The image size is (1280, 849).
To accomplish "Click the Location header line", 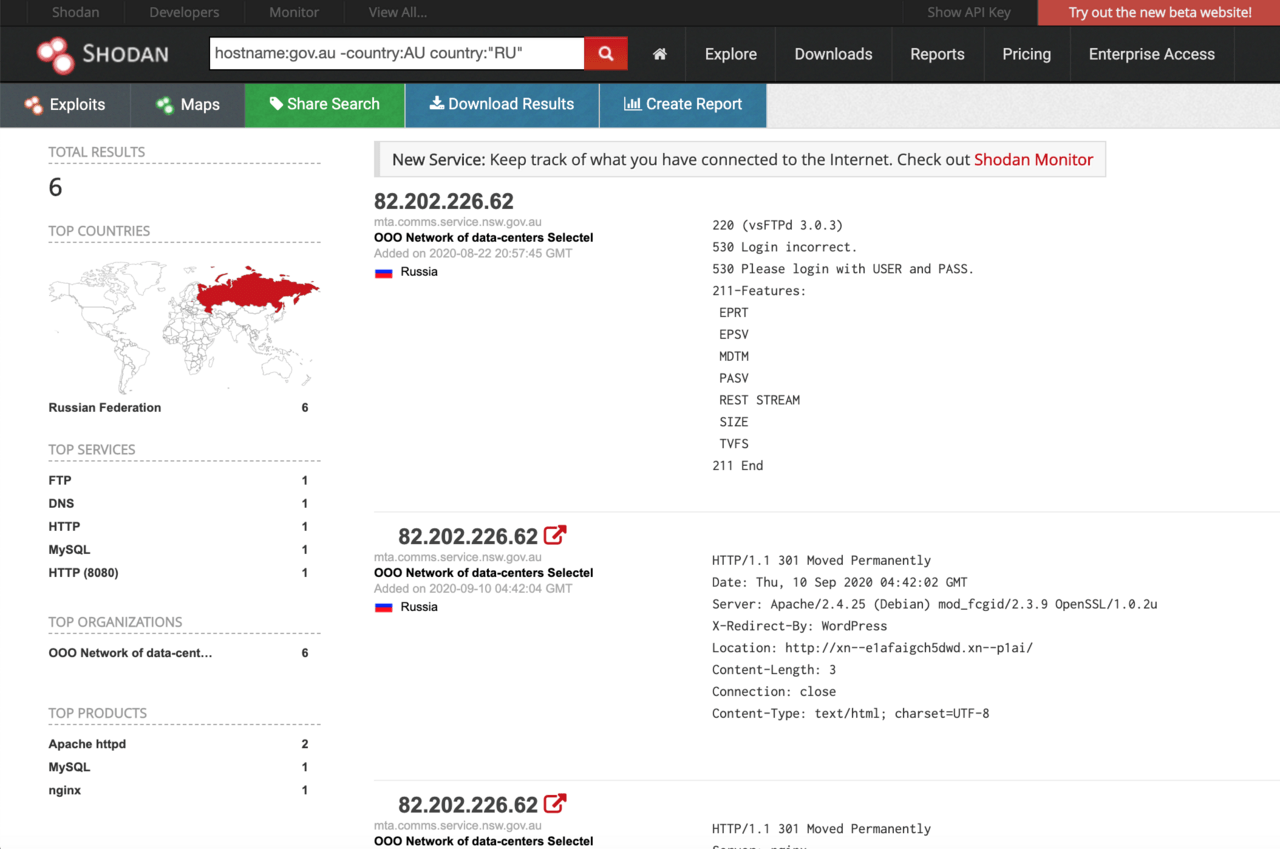I will click(872, 648).
